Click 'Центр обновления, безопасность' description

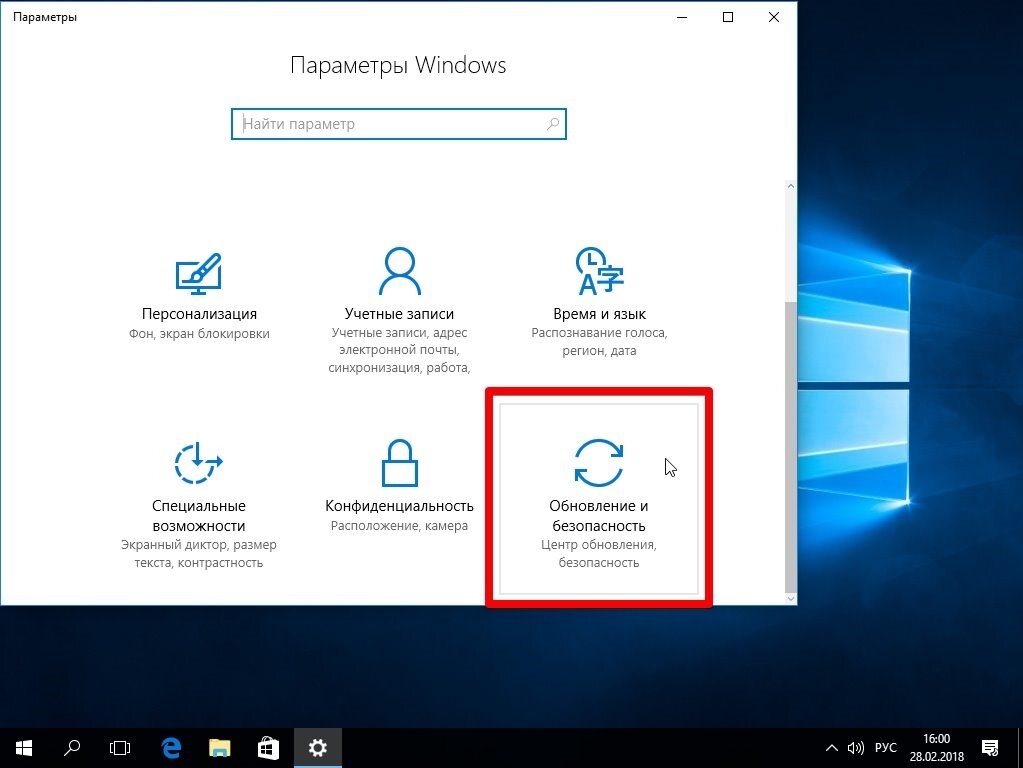tap(599, 553)
